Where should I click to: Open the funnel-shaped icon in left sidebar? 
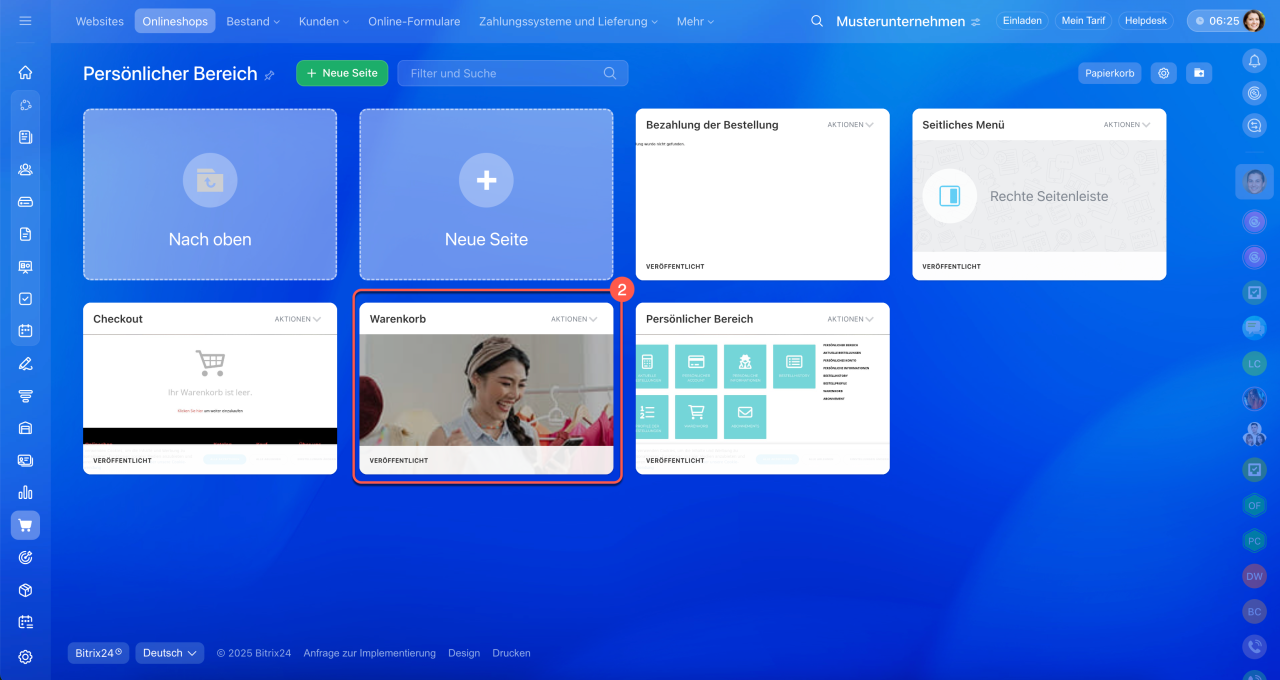(25, 395)
